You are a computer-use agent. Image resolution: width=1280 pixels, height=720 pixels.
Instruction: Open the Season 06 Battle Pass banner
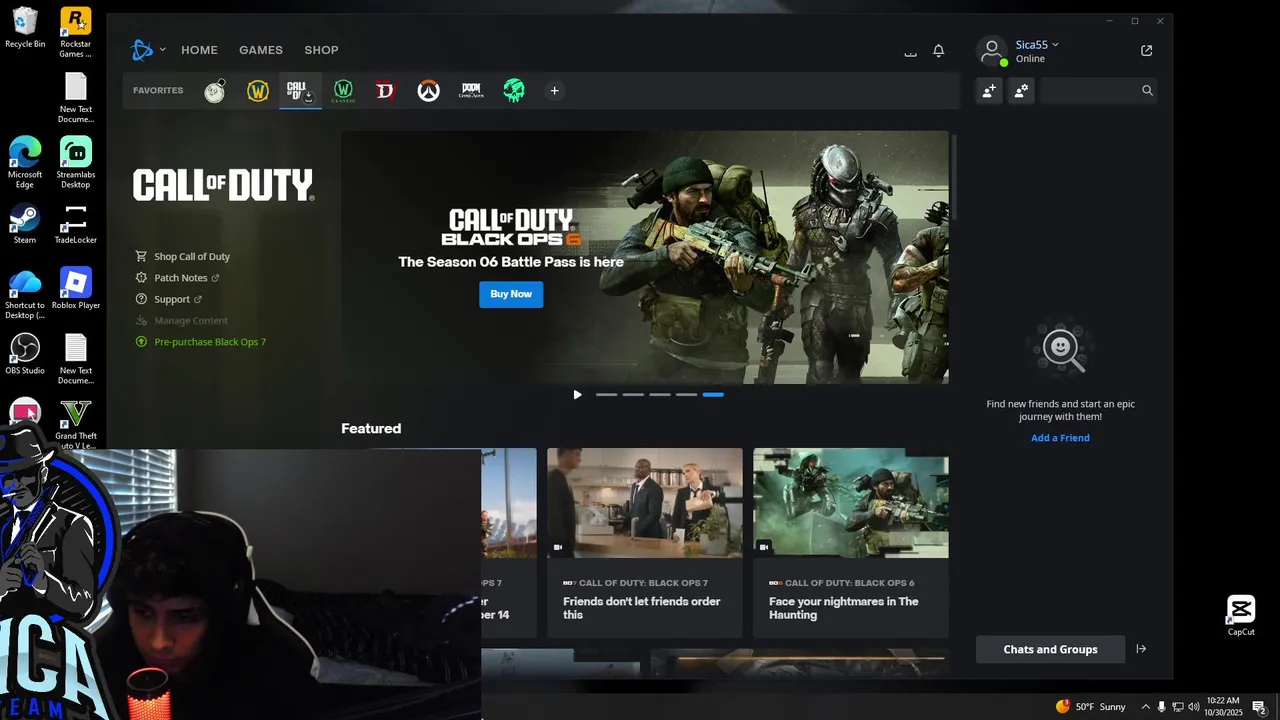point(645,257)
